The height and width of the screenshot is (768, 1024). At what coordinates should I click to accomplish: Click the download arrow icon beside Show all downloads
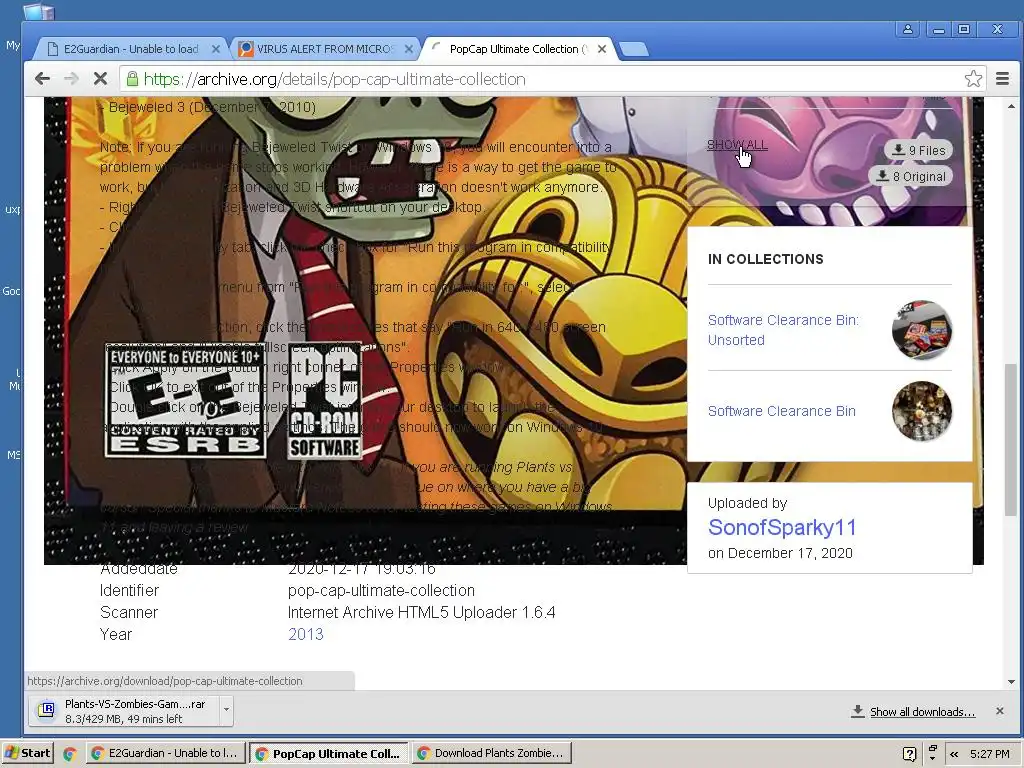click(x=857, y=711)
